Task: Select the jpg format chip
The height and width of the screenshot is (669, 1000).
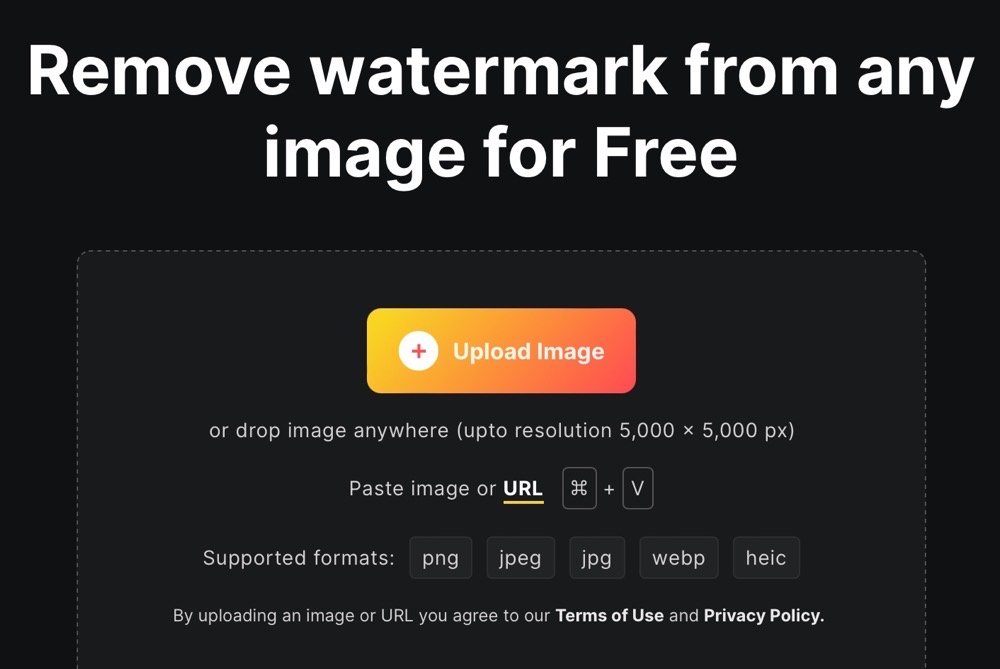Action: coord(597,557)
